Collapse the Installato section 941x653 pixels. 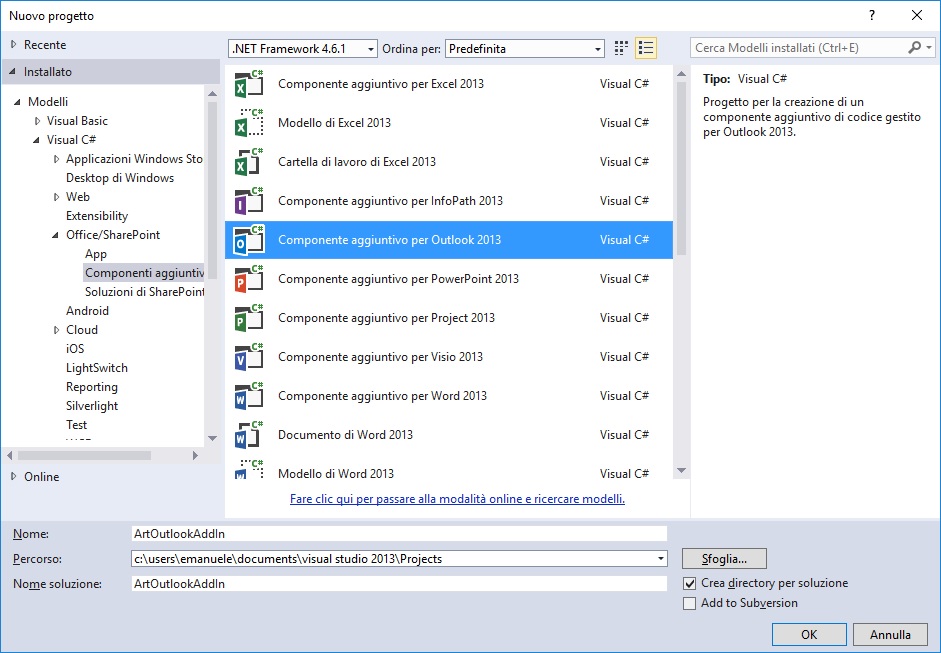click(13, 71)
